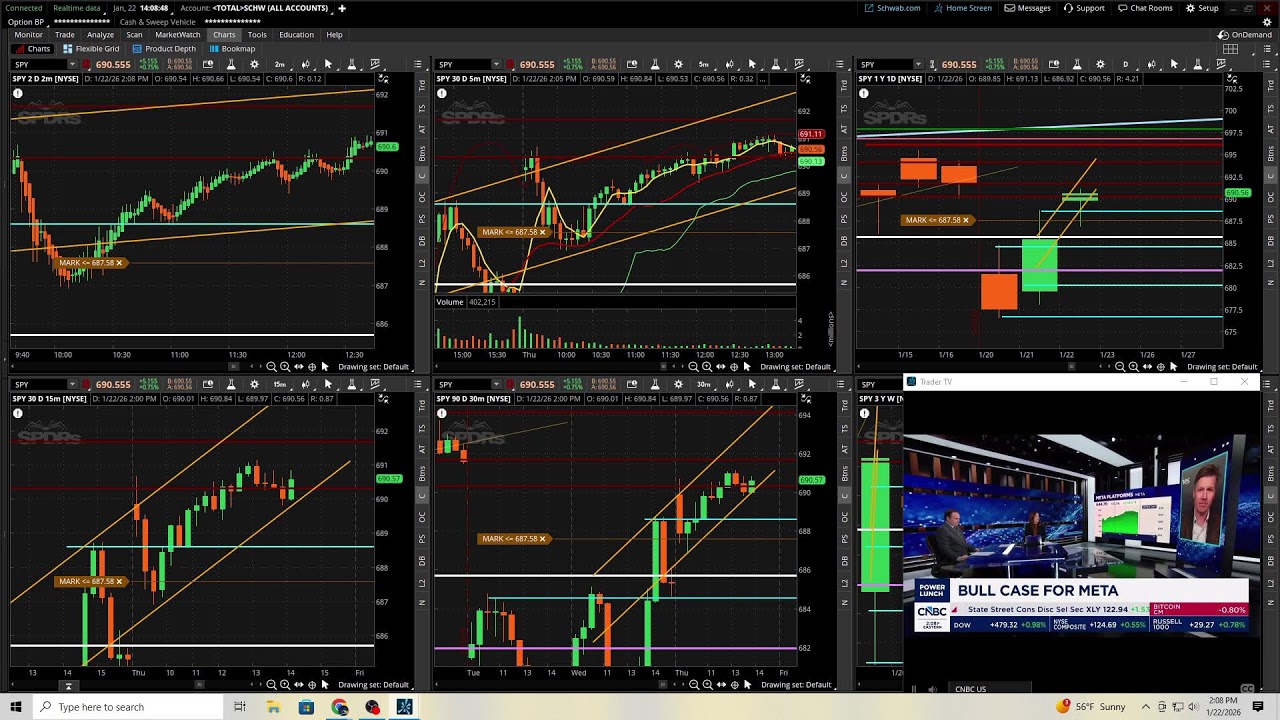
Task: Open Studies flask in the 2m chart toolbar
Action: 231,64
